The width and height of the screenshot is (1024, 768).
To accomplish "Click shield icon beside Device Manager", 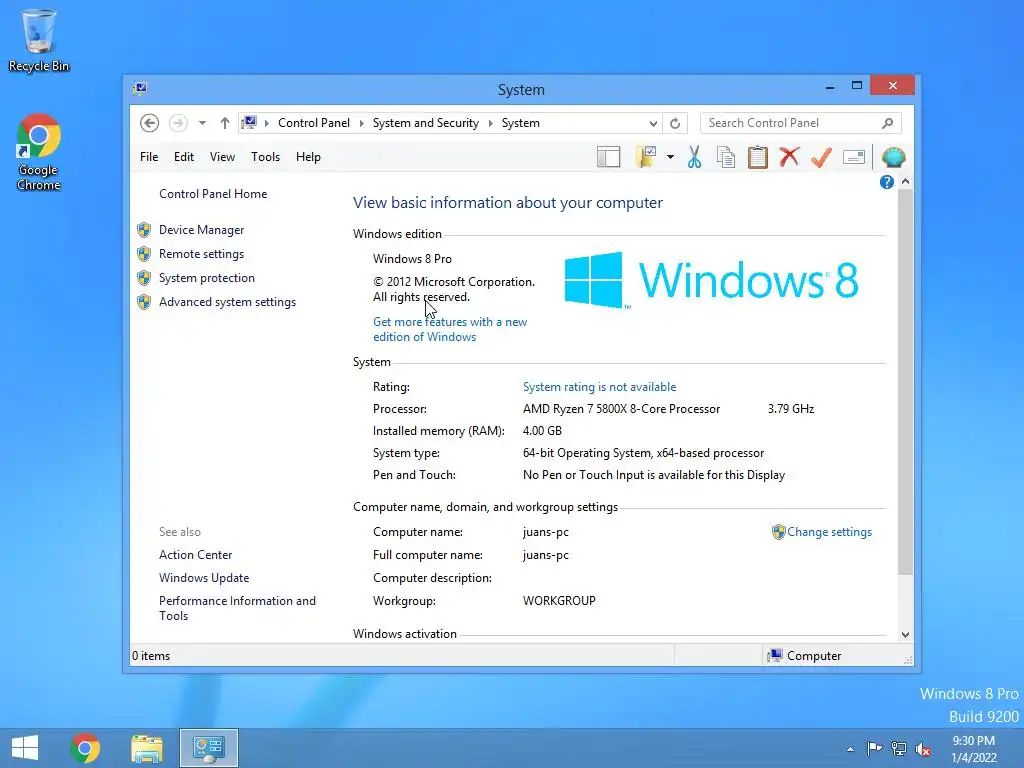I will [144, 230].
